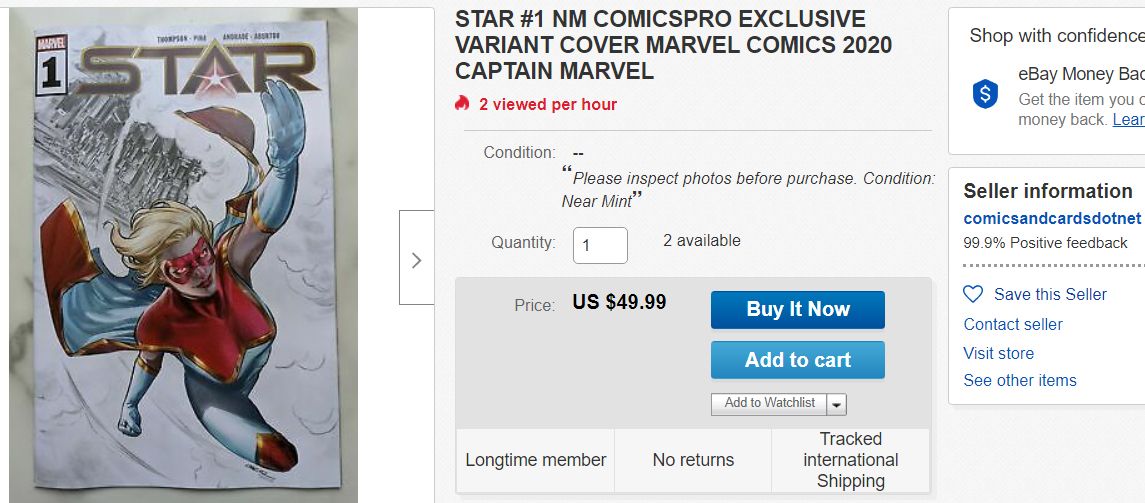This screenshot has width=1145, height=503.
Task: Open the Add to Watchlist dropdown arrow
Action: click(837, 404)
